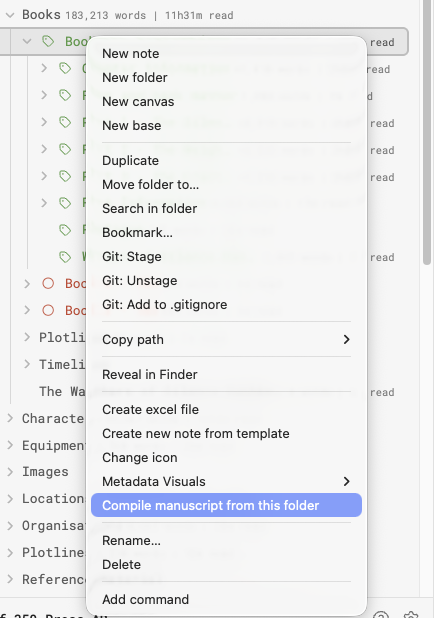Viewport: 434px width, 618px height.
Task: Click Add command at the menu bottom
Action: pos(226,600)
